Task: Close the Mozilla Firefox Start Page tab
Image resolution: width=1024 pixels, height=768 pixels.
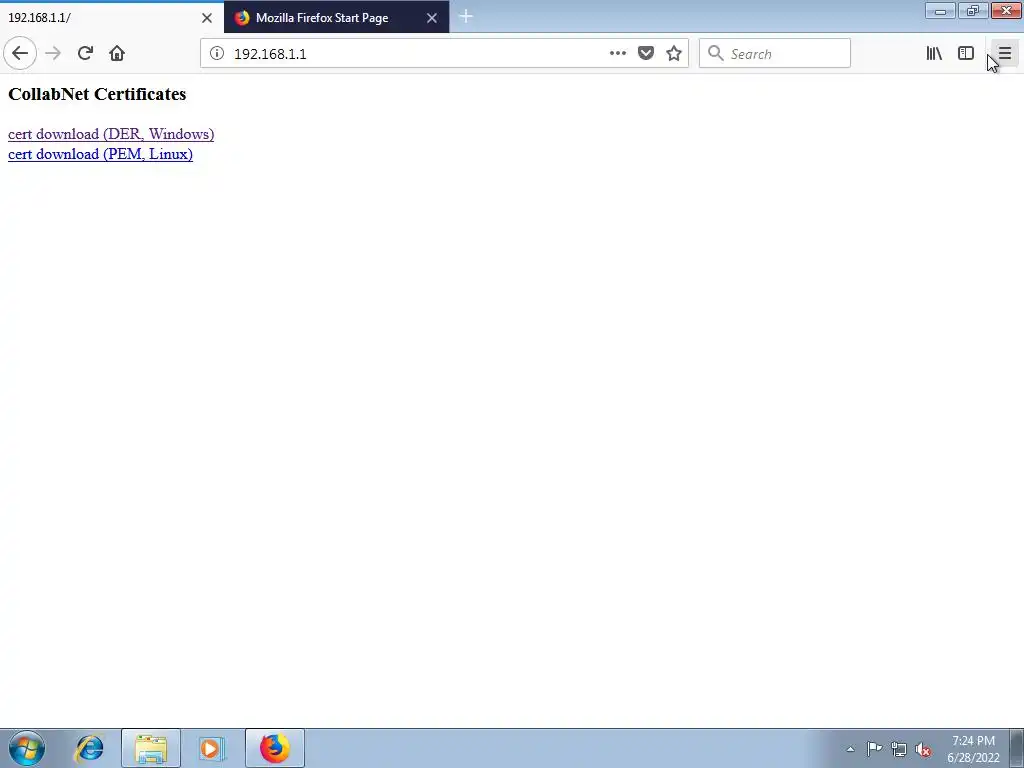Action: pyautogui.click(x=432, y=18)
